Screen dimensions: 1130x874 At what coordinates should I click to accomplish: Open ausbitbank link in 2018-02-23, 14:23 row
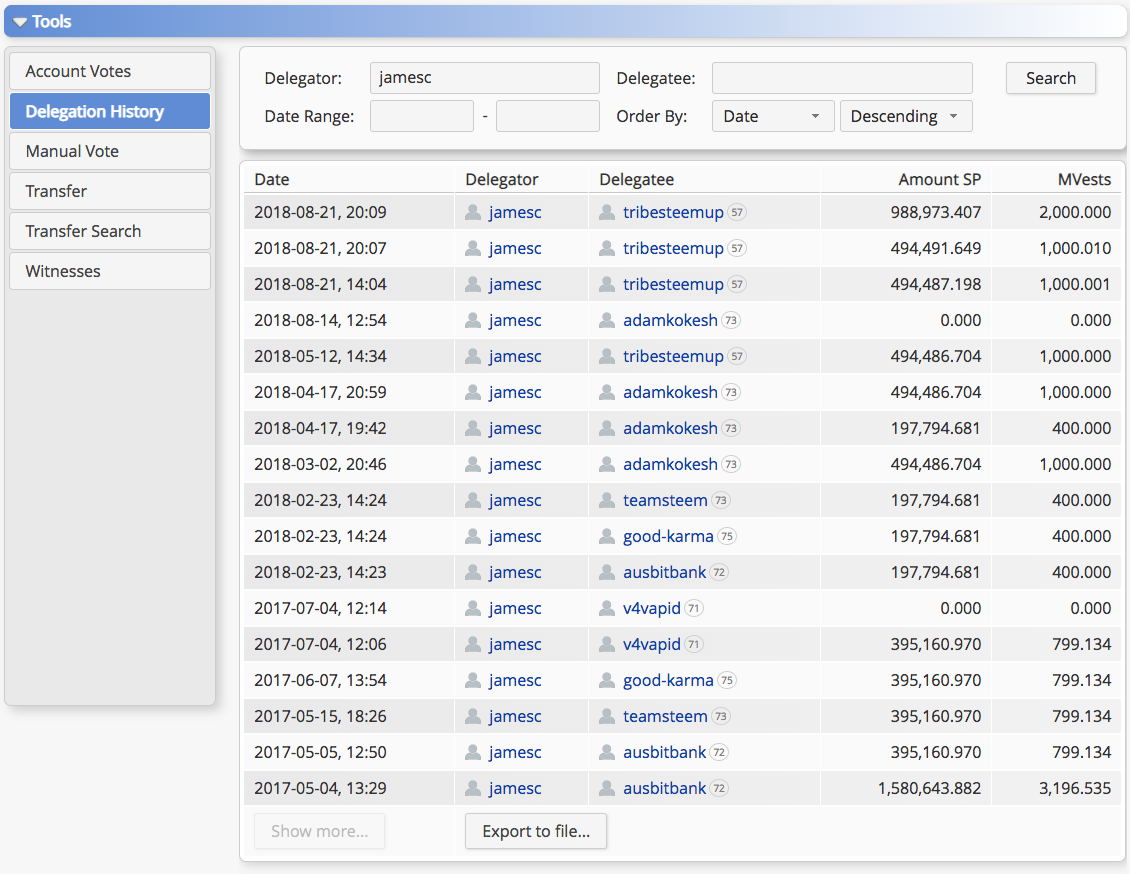pyautogui.click(x=664, y=572)
